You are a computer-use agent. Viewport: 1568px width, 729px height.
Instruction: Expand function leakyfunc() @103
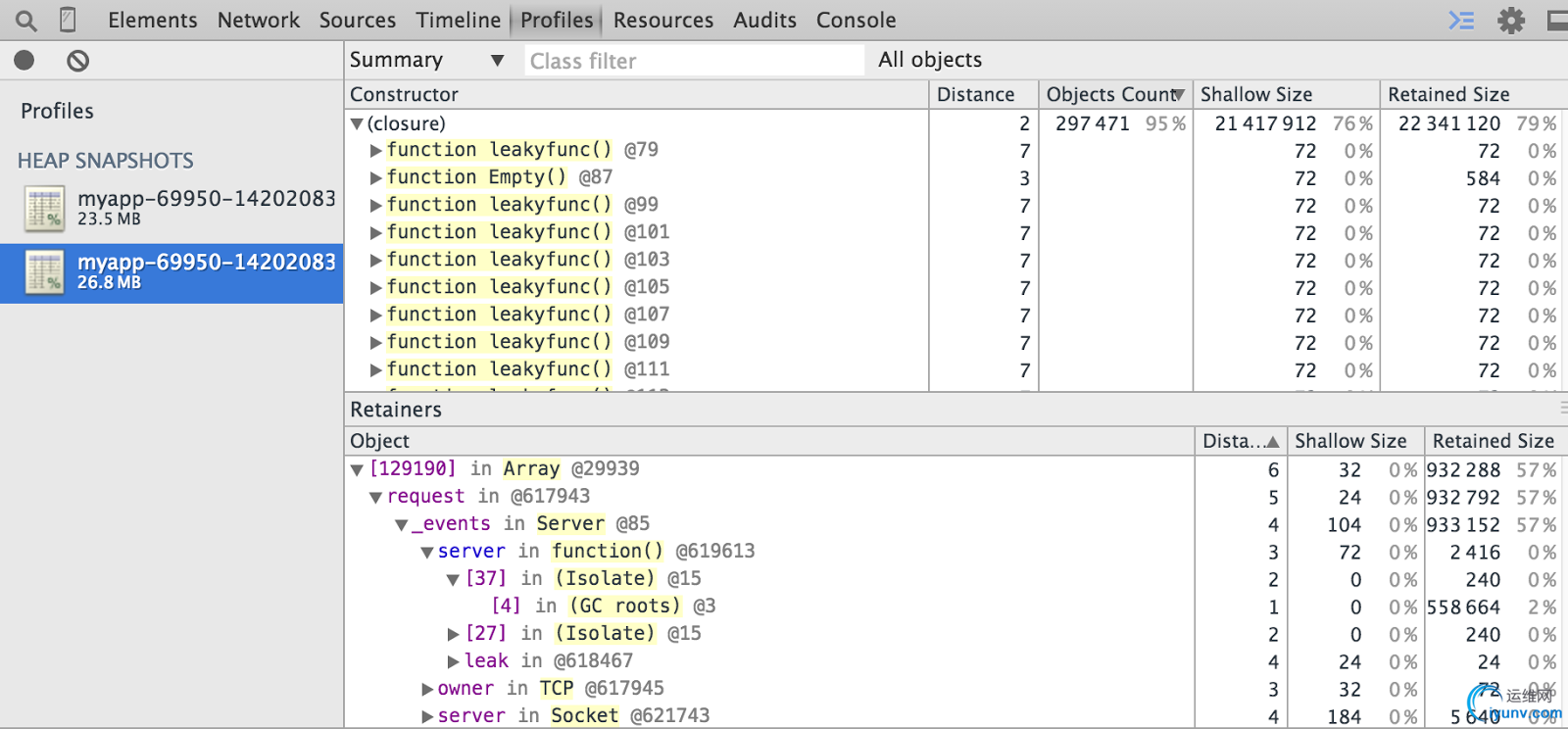pyautogui.click(x=375, y=261)
